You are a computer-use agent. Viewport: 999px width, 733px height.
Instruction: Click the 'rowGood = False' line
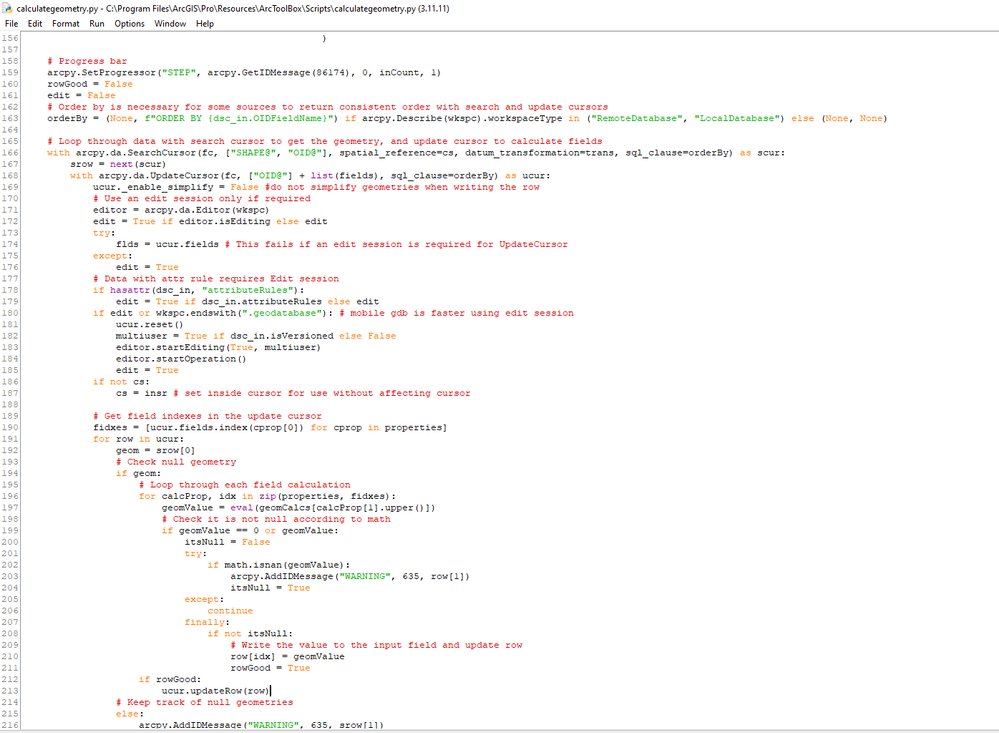[x=90, y=84]
